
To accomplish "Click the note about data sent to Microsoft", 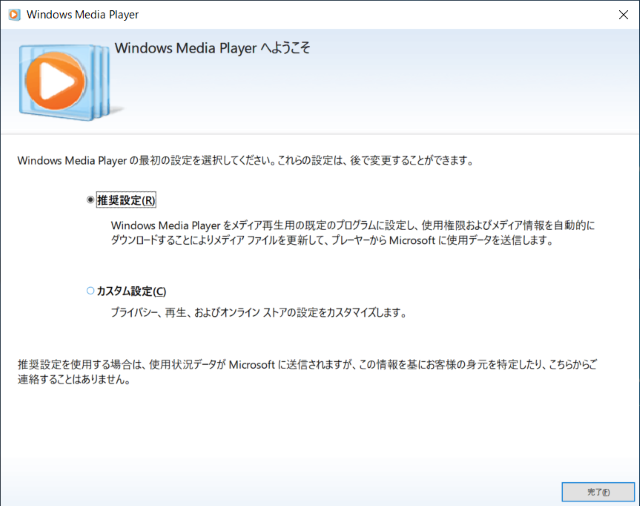I will (x=307, y=372).
